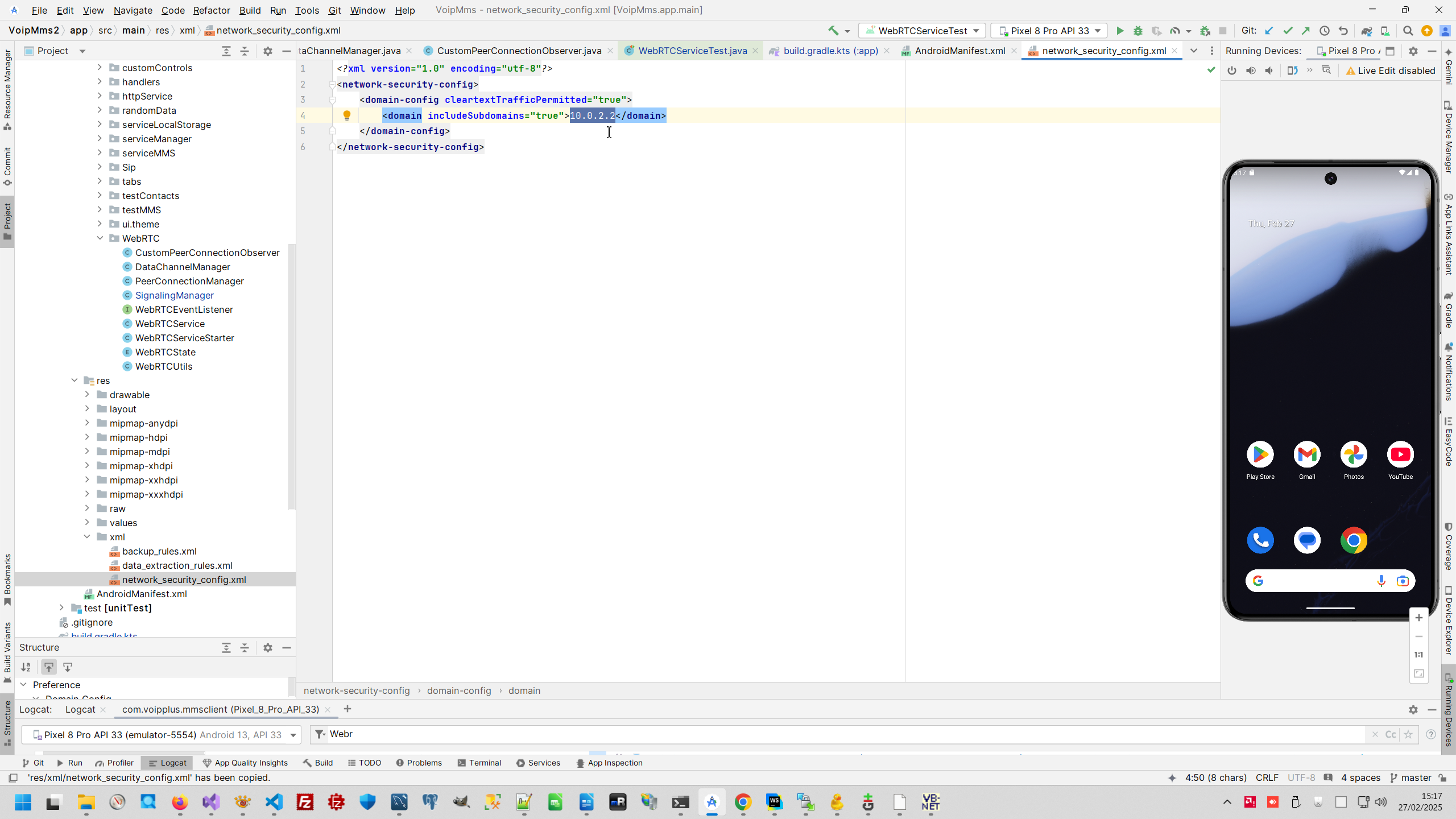Click emulator volume up icon
The width and height of the screenshot is (1456, 819).
(x=1251, y=71)
